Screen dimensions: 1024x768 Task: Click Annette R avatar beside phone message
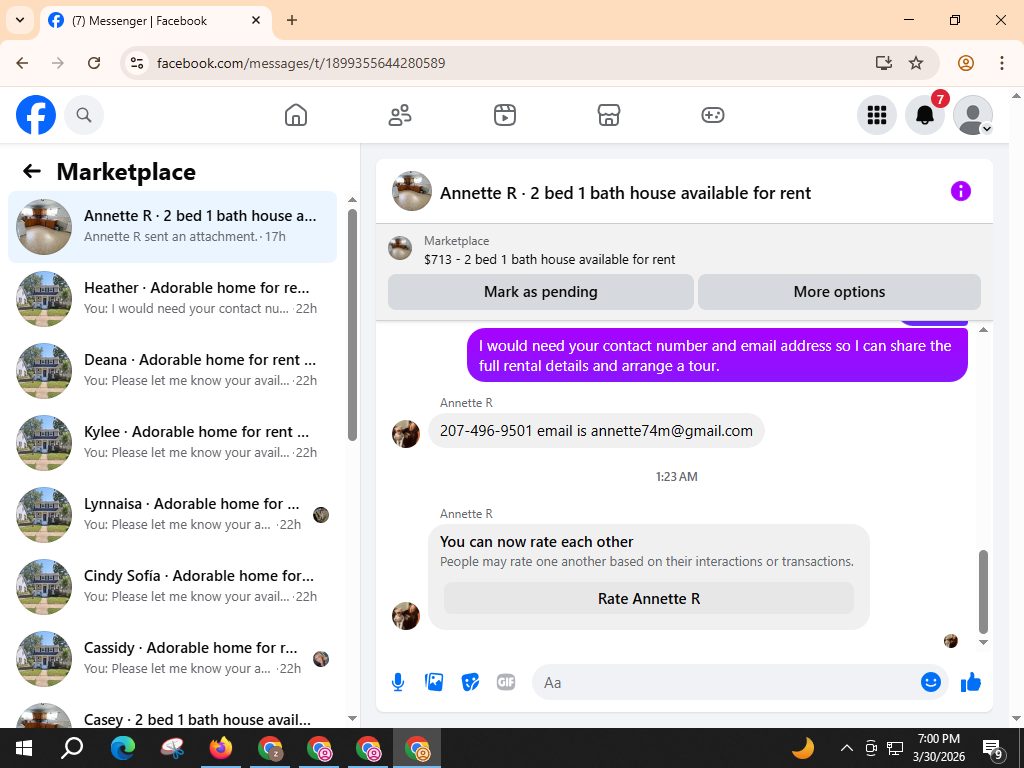(406, 434)
